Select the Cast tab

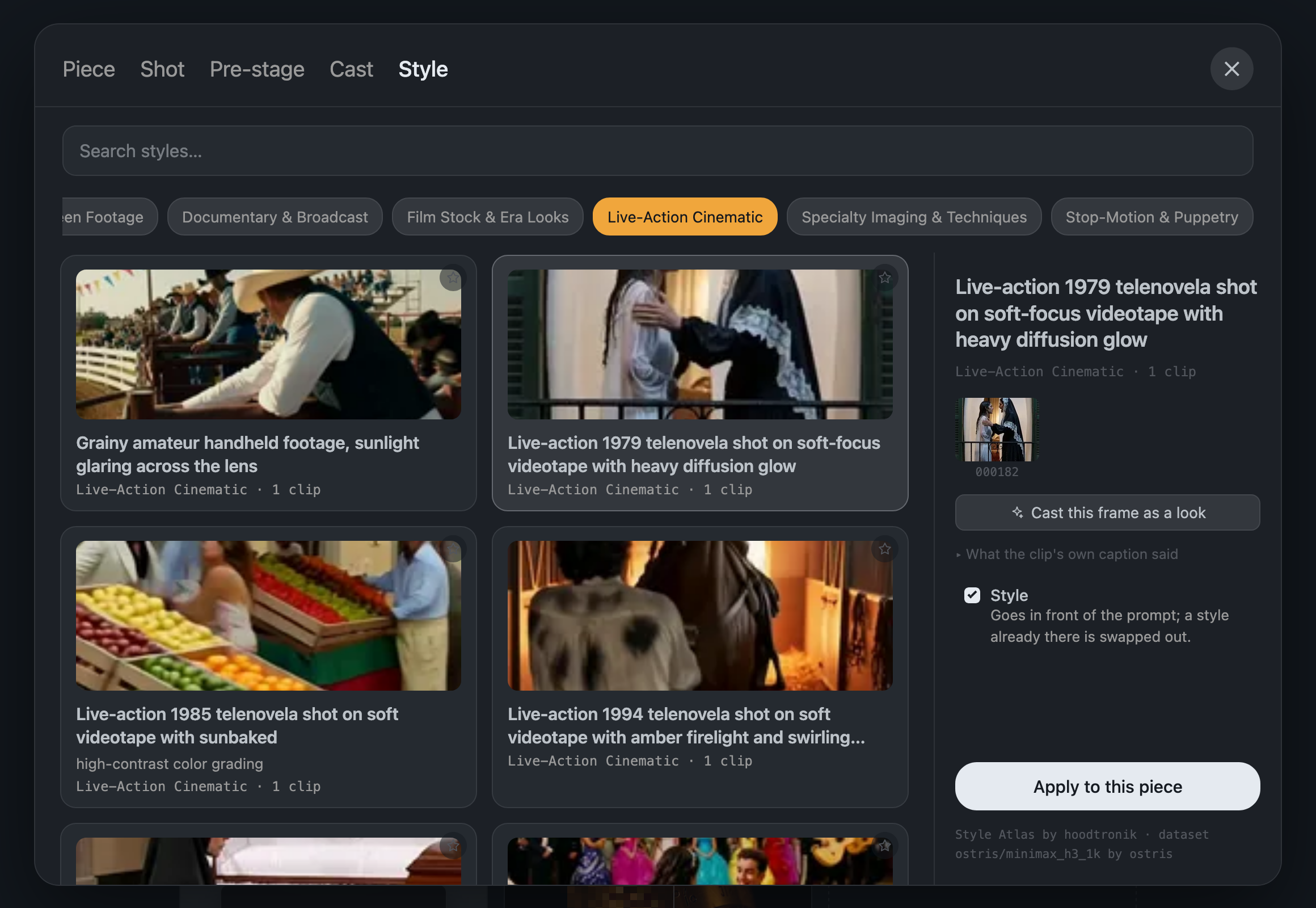tap(352, 69)
